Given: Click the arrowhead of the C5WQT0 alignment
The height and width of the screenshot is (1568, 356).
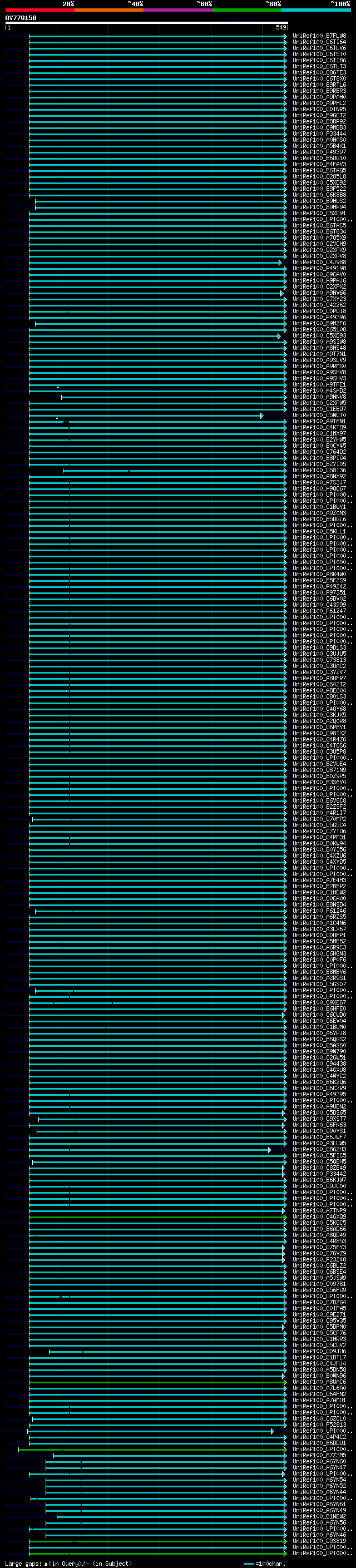Looking at the screenshot, I should coord(261,416).
